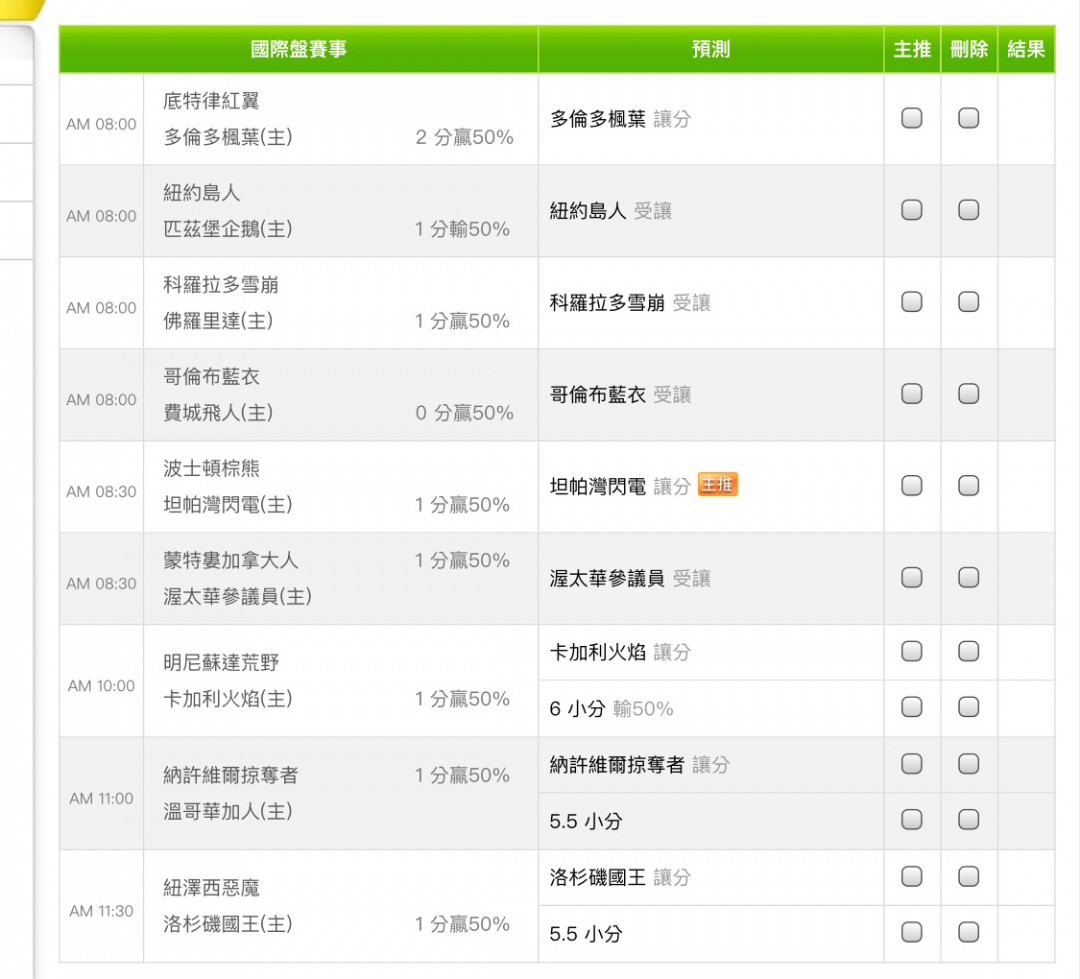Select team name 底特律紅翼

(211, 101)
